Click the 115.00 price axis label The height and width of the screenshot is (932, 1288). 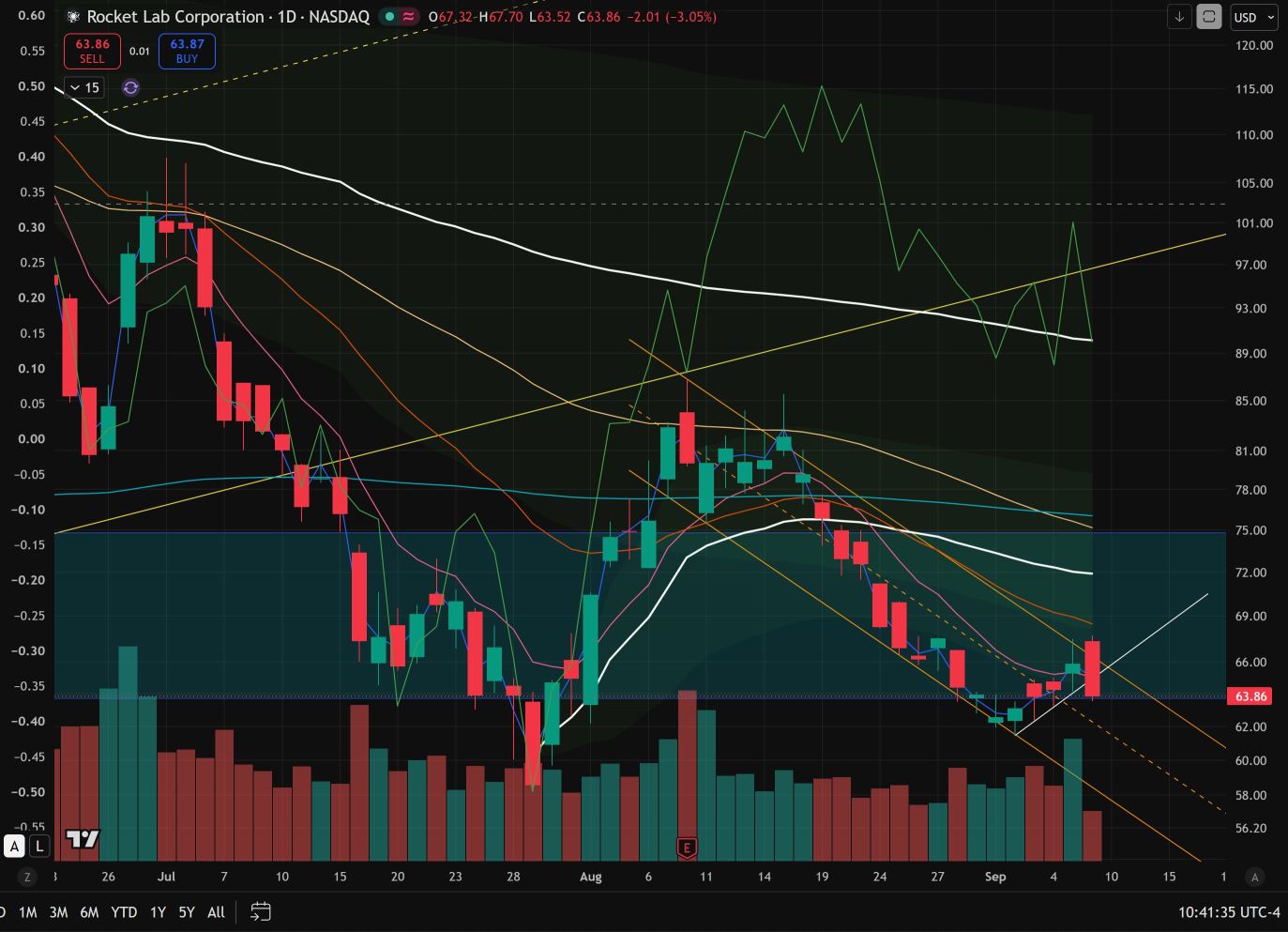pyautogui.click(x=1254, y=89)
